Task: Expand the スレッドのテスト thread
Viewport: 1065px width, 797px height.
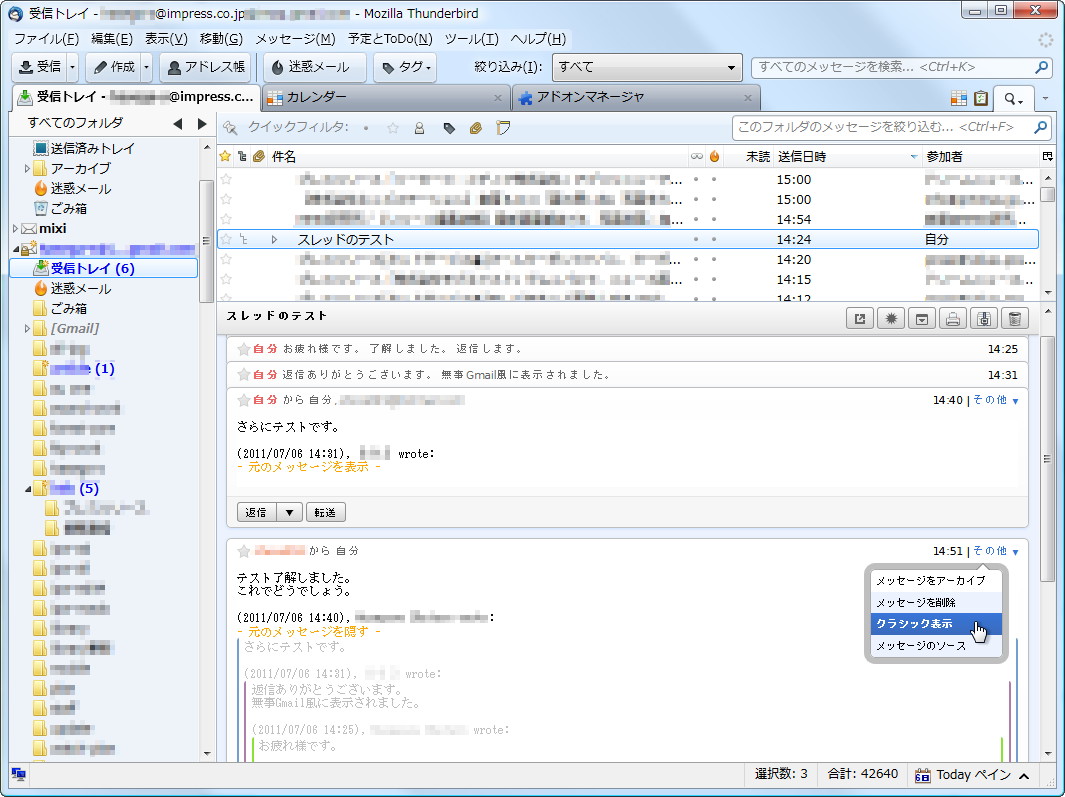Action: pyautogui.click(x=273, y=239)
